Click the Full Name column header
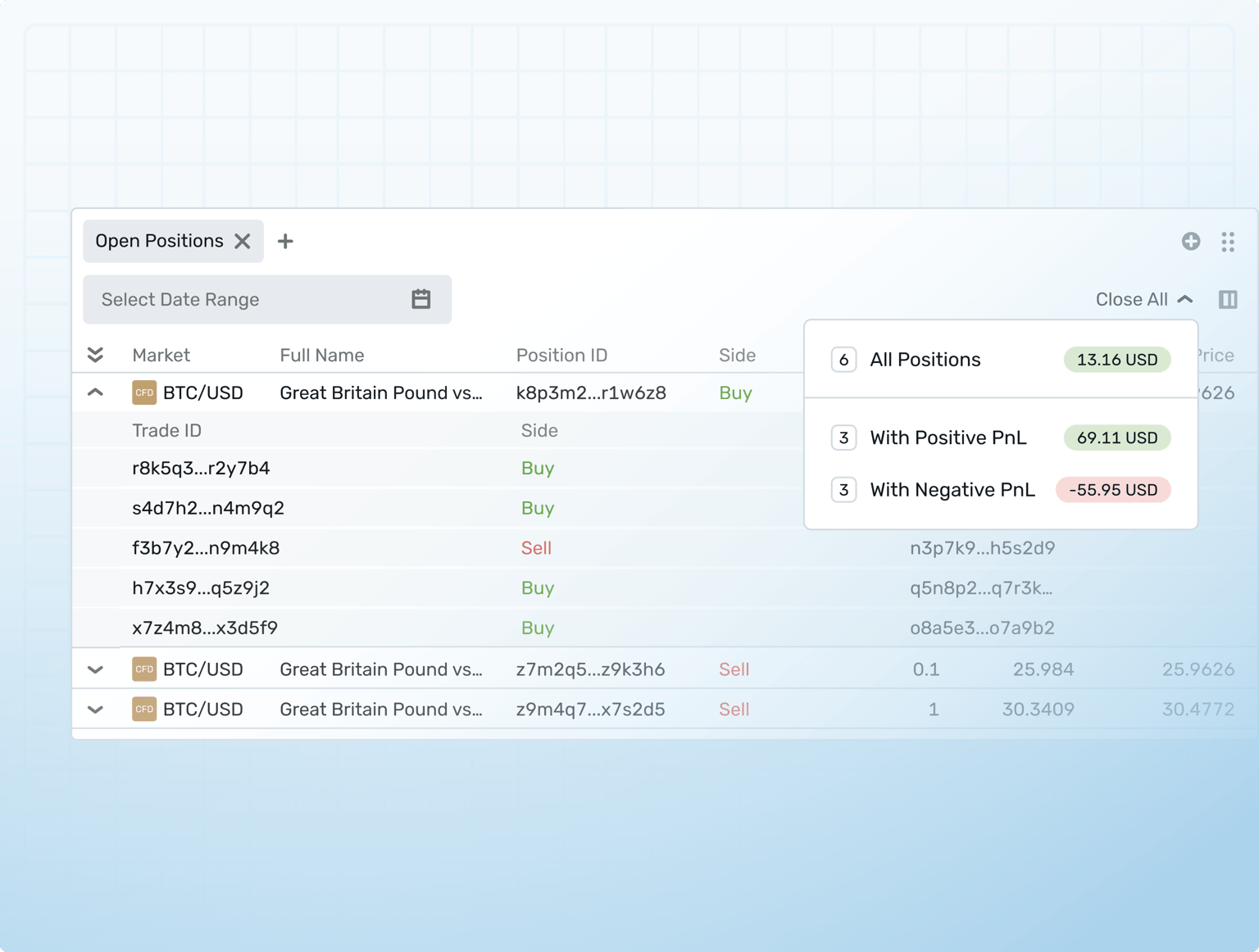1259x952 pixels. [x=322, y=355]
